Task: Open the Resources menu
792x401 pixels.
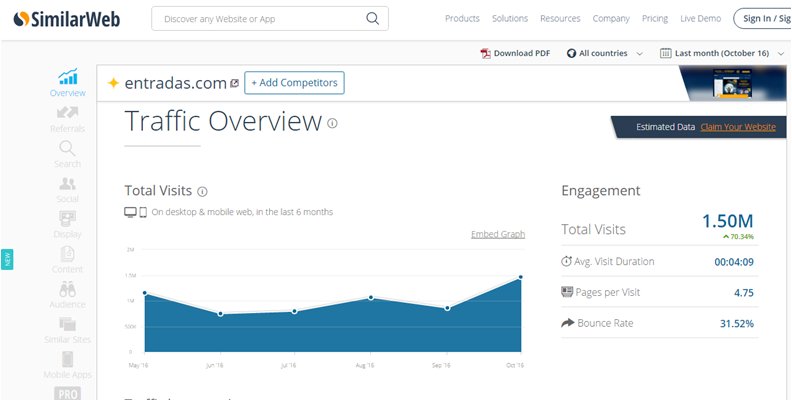Action: [x=560, y=19]
